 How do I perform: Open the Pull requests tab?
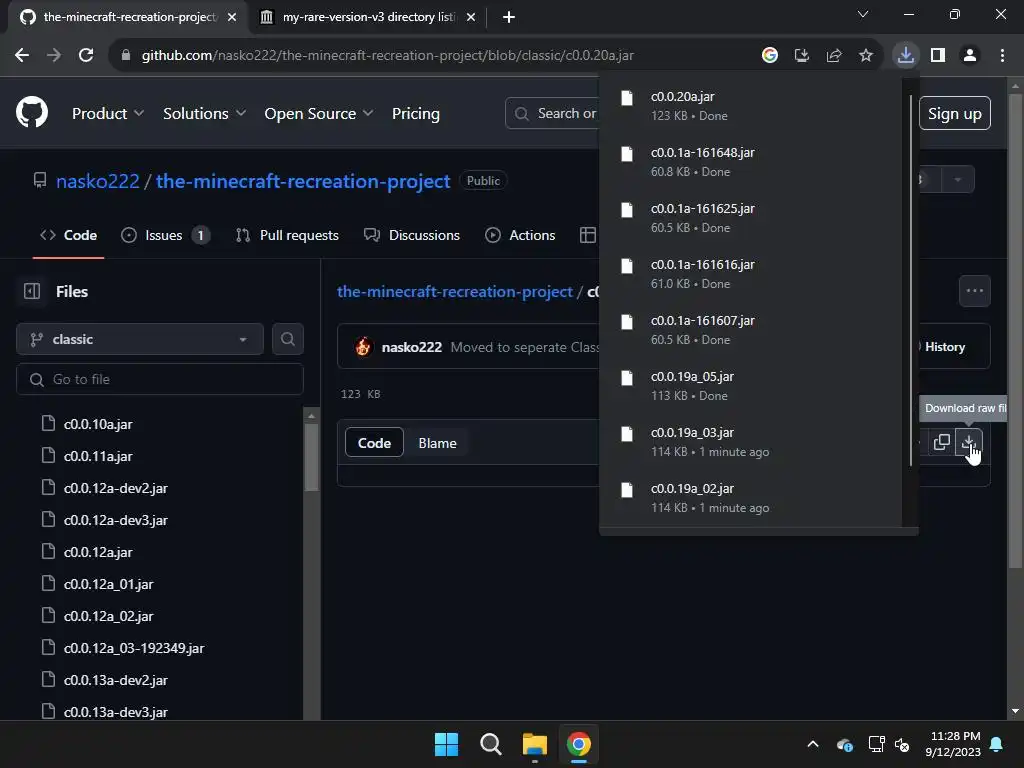[x=287, y=235]
